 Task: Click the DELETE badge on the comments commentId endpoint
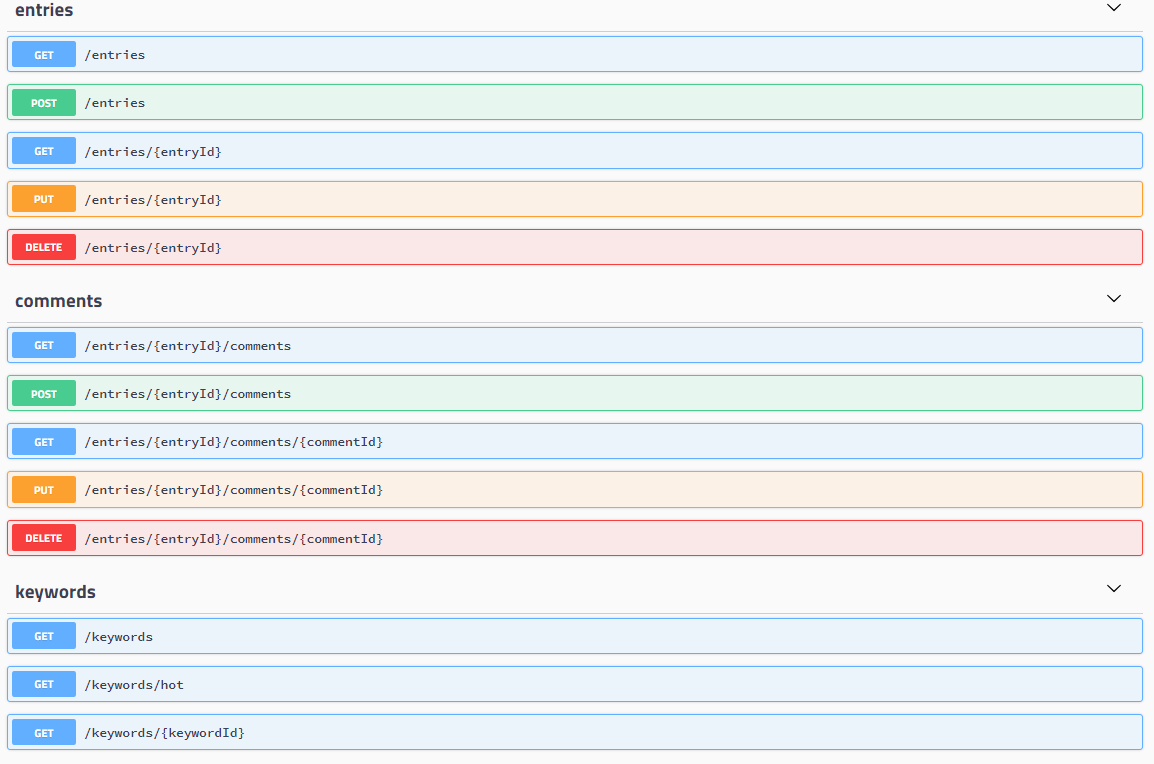tap(43, 538)
